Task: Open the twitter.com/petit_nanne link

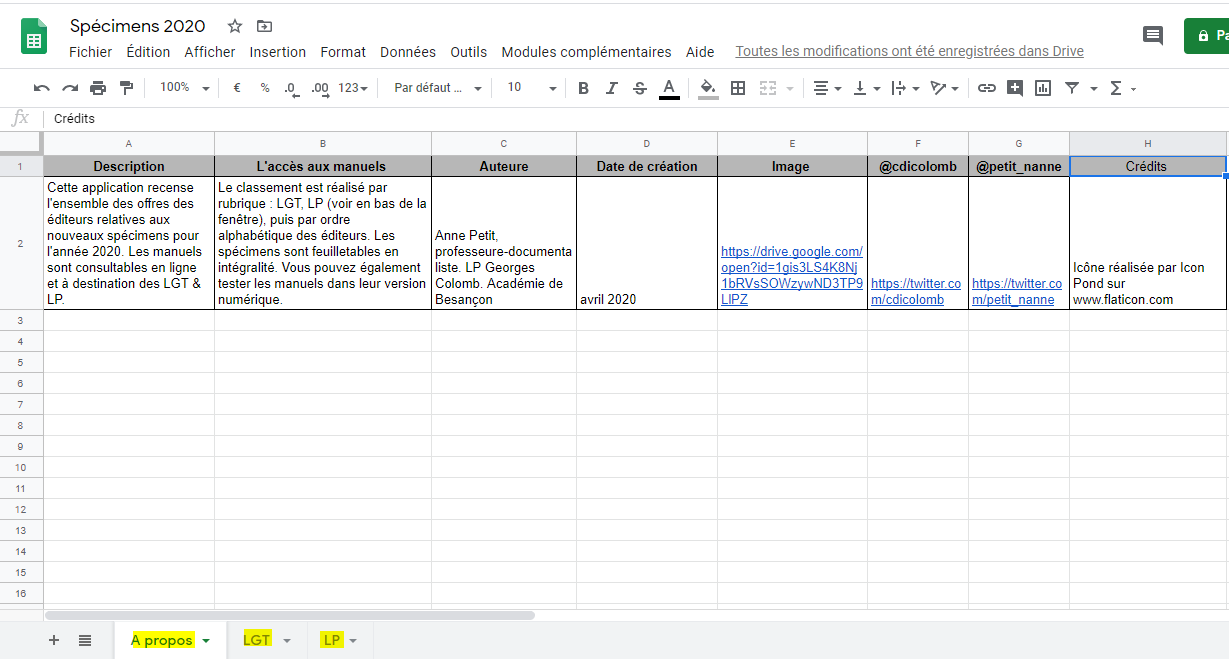Action: (1017, 291)
